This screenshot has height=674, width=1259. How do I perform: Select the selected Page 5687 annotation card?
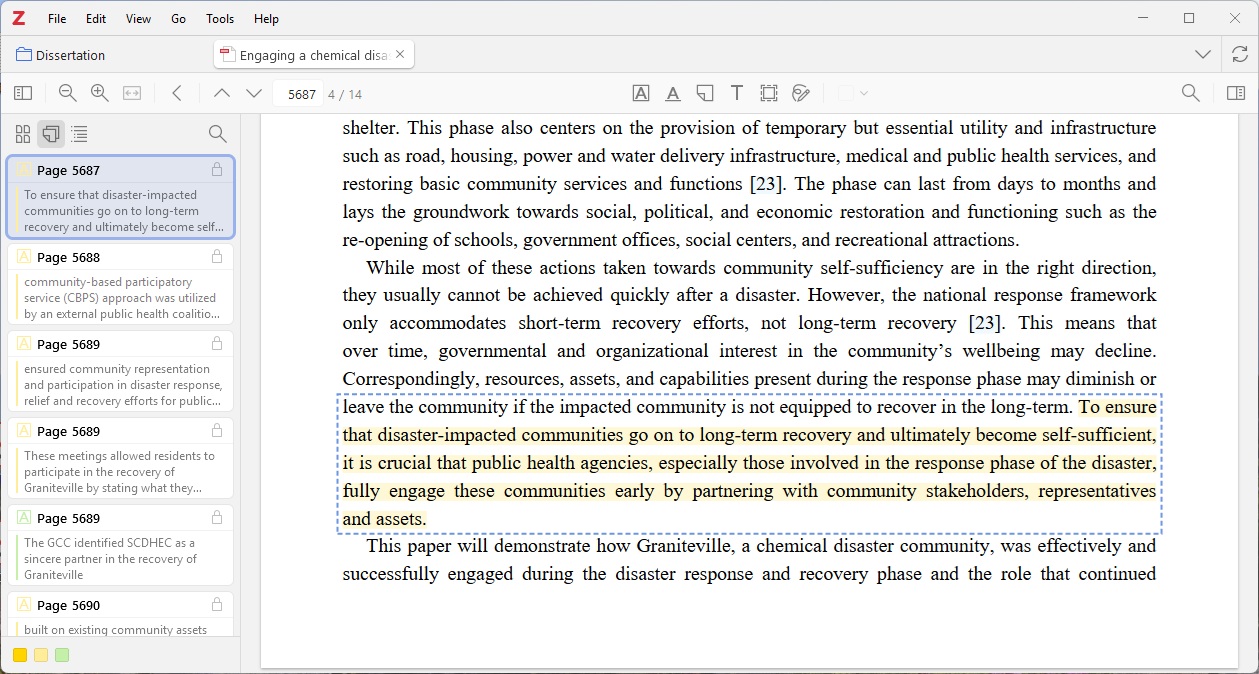coord(120,197)
